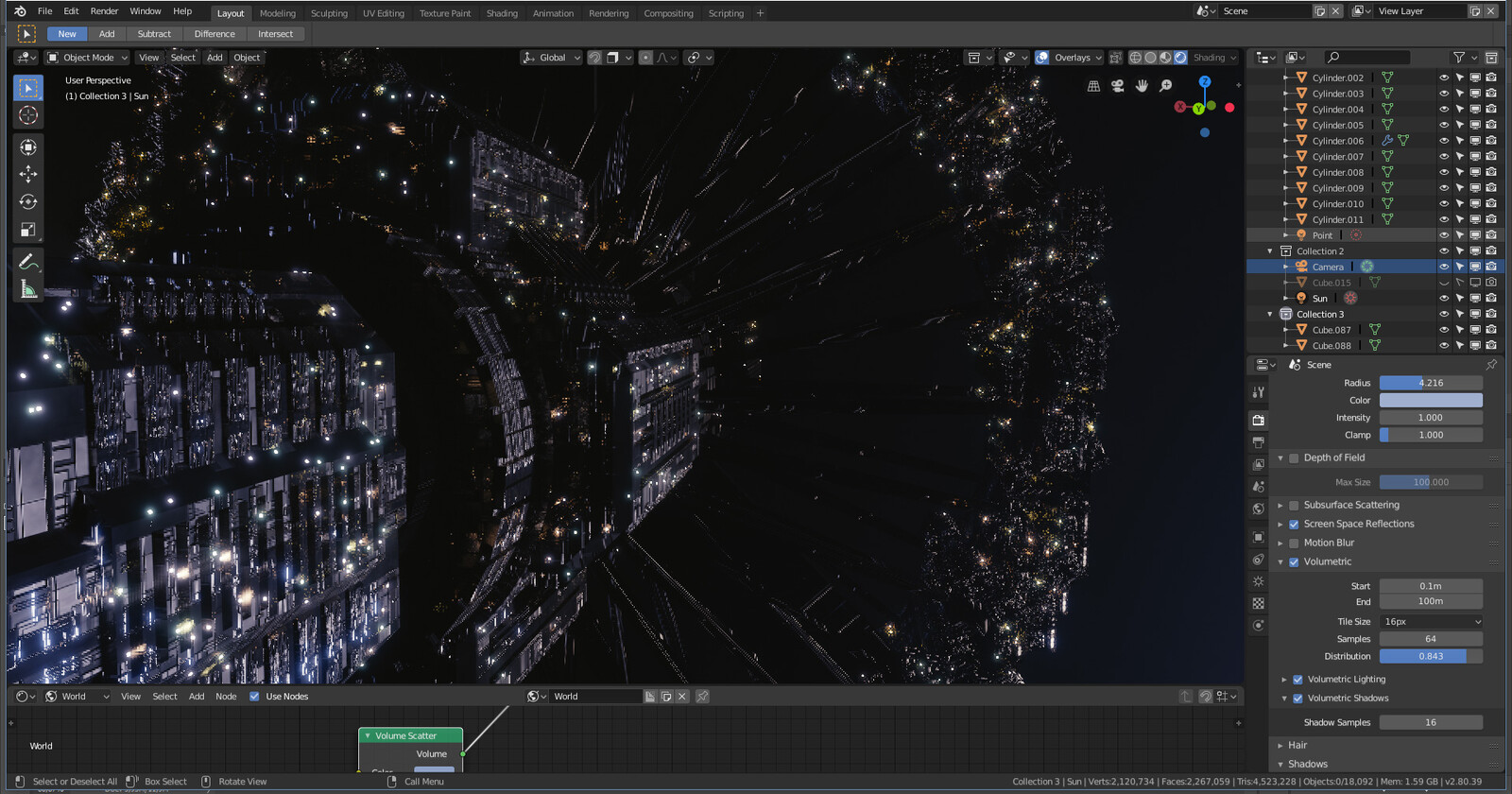Pick the Rotate tool in the viewport toolbar
This screenshot has height=794, width=1512.
[x=28, y=202]
